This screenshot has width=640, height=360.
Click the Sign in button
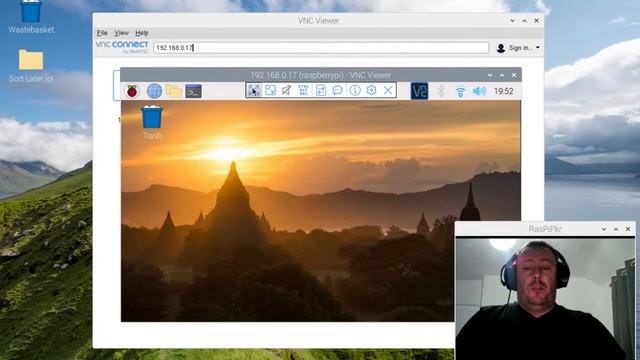point(518,48)
